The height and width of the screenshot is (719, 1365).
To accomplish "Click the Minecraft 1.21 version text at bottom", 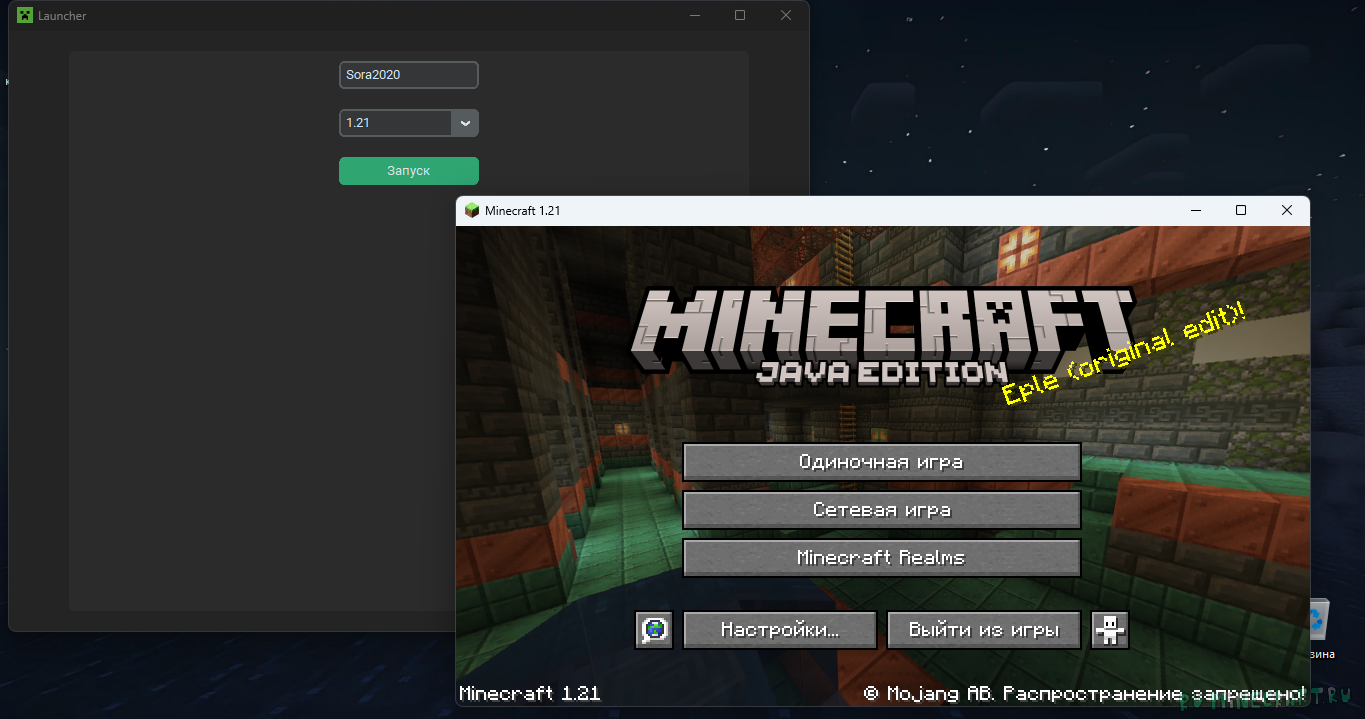I will (x=530, y=693).
